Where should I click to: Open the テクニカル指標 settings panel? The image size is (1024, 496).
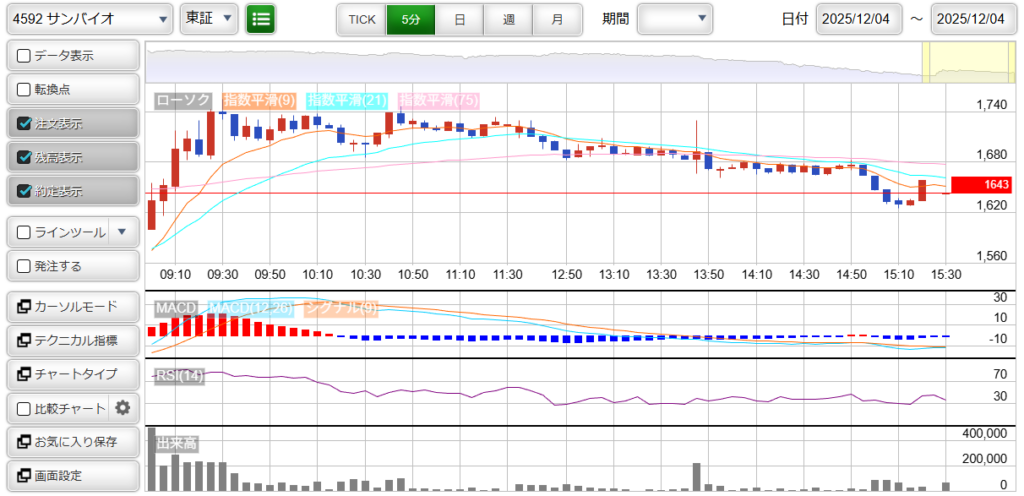72,341
